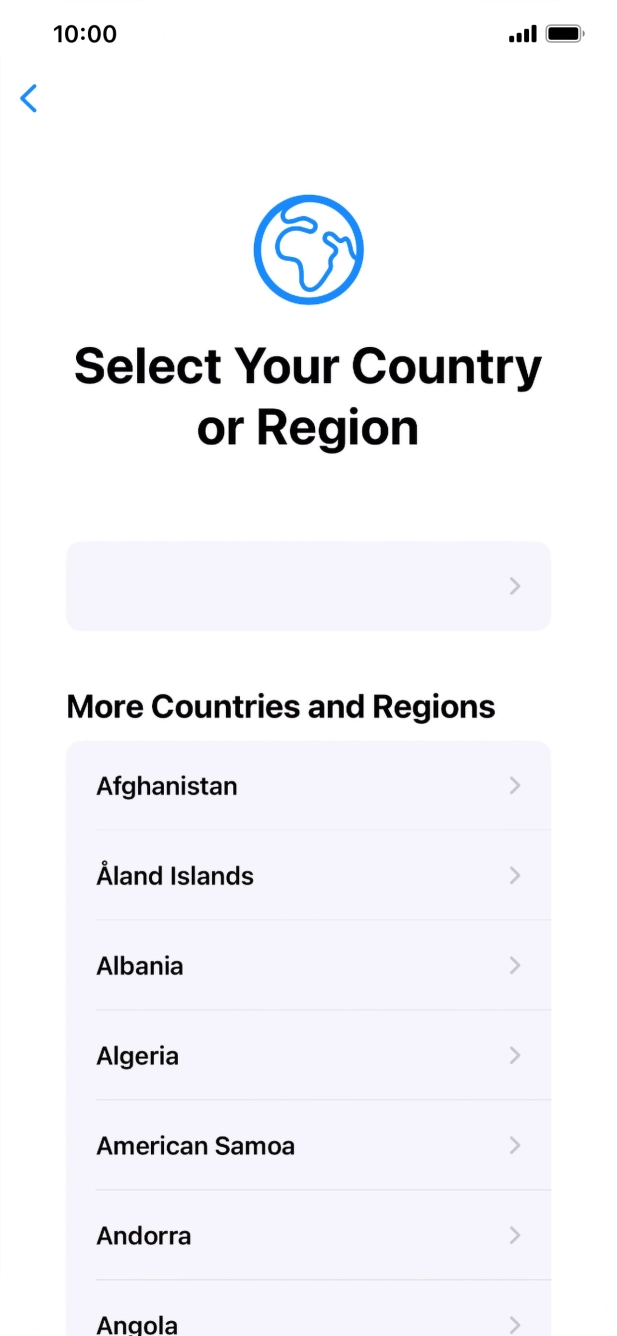Tap the cellular signal icon
The height and width of the screenshot is (1336, 617).
pos(522,33)
